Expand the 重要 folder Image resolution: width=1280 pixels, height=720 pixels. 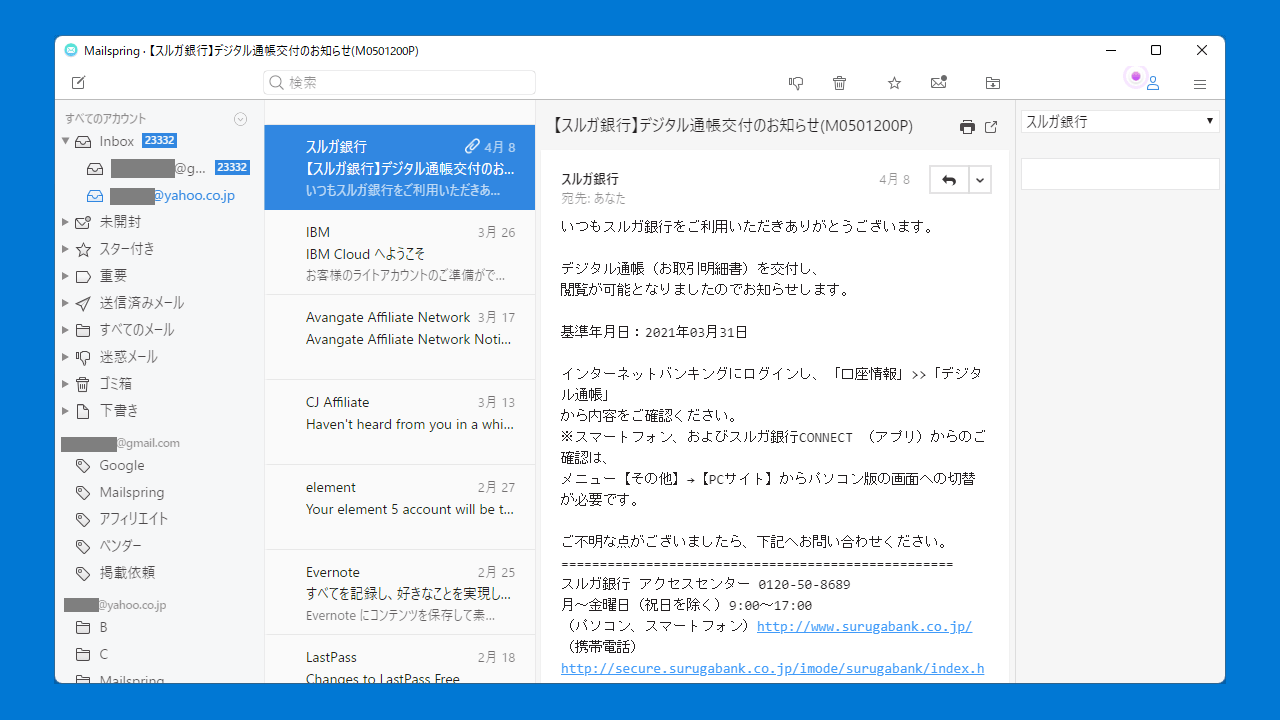[66, 276]
